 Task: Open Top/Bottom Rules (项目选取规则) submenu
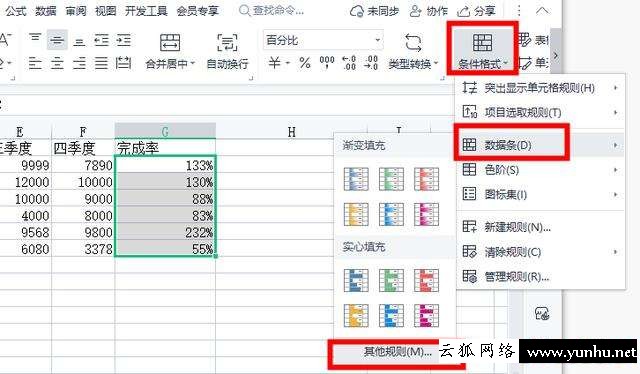pyautogui.click(x=540, y=112)
